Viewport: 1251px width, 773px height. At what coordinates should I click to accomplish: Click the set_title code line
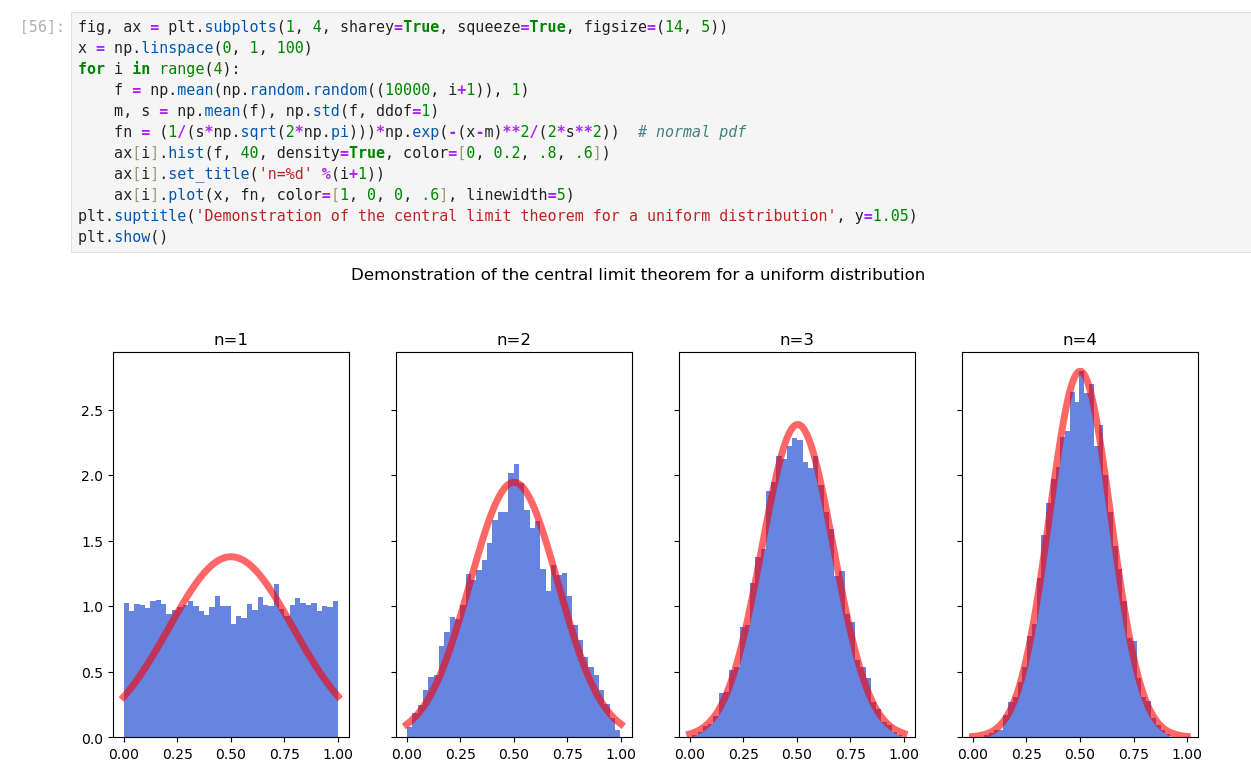[249, 174]
